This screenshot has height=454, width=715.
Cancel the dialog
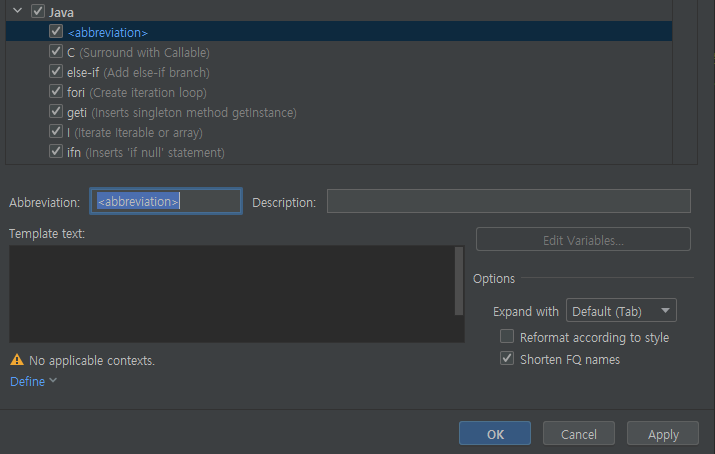point(579,433)
